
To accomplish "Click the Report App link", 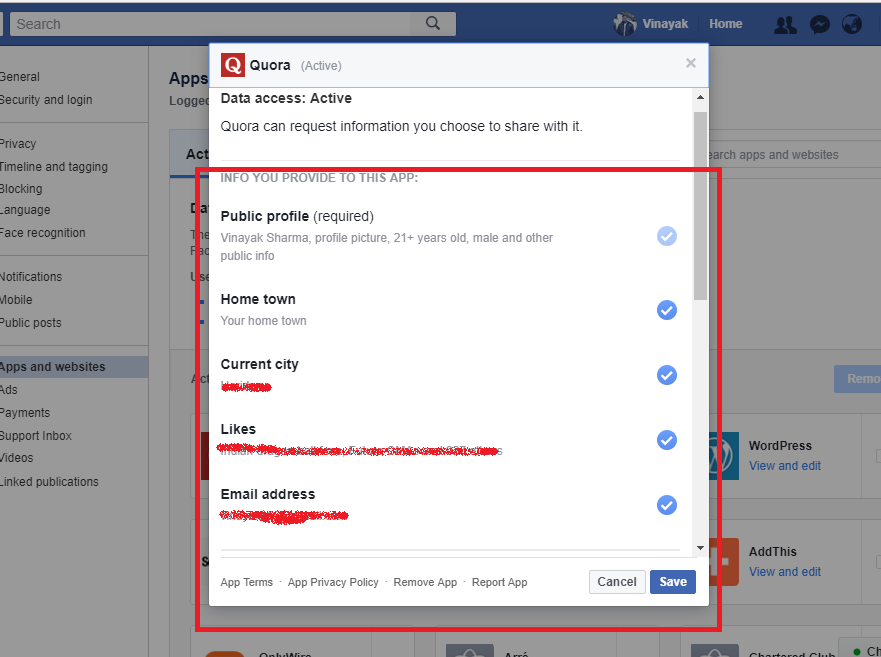I will [499, 582].
